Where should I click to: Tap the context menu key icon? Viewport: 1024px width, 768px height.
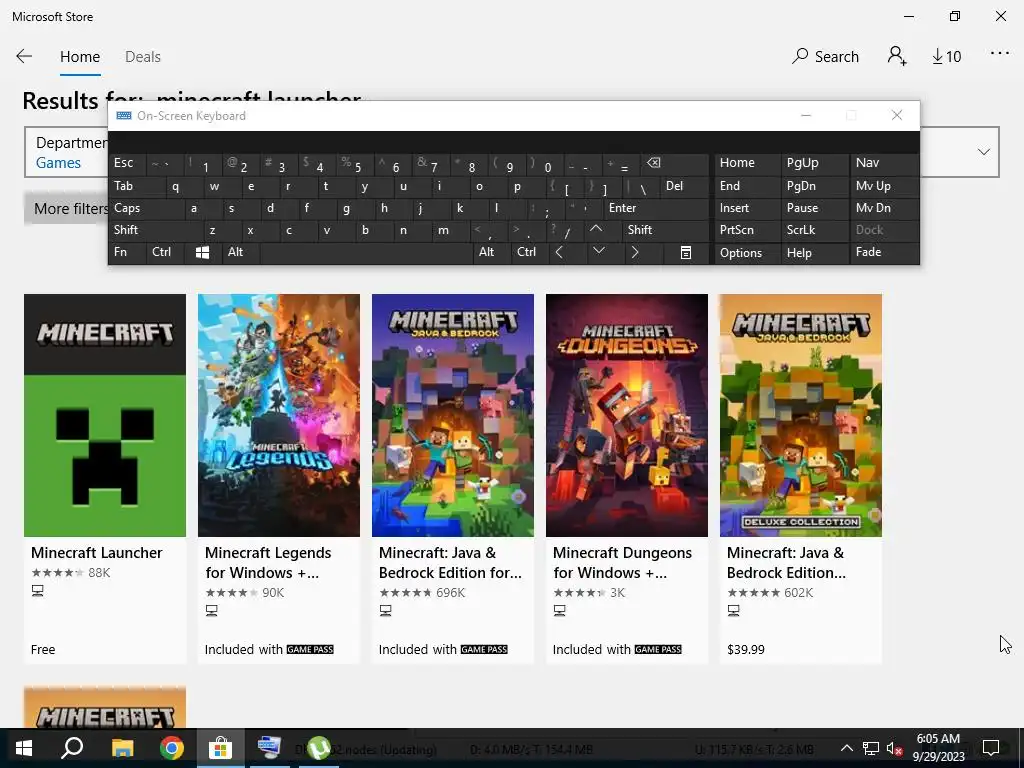pos(686,252)
